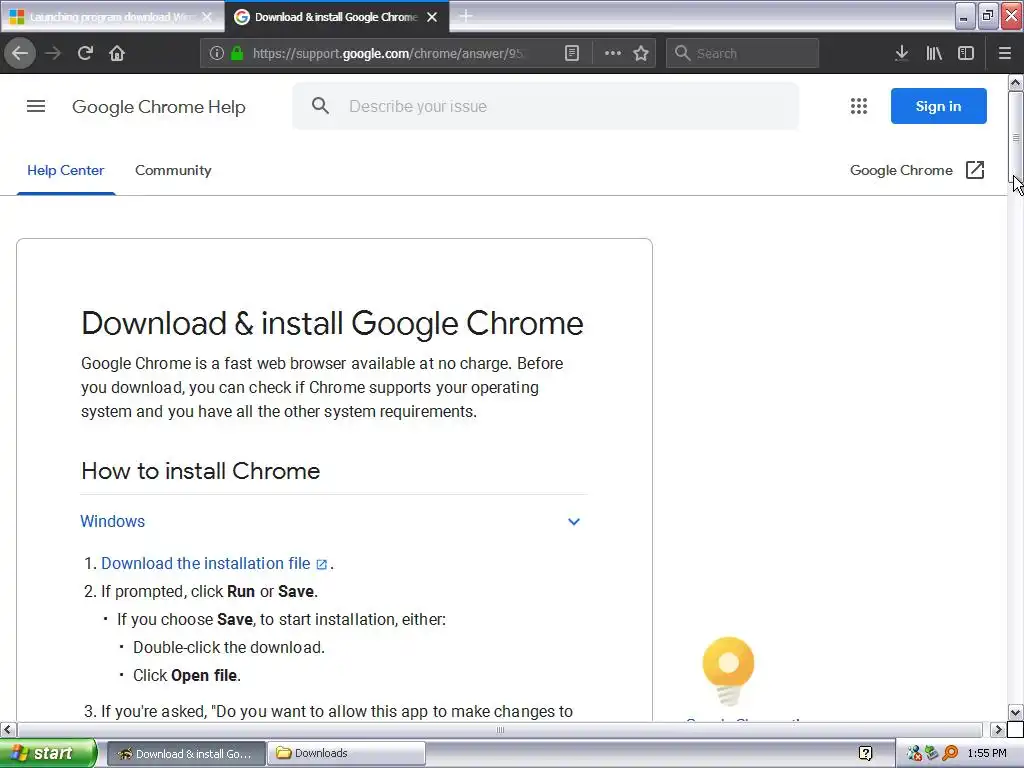Image resolution: width=1024 pixels, height=768 pixels.
Task: Click horizontal scrollbar right arrow
Action: pos(998,729)
